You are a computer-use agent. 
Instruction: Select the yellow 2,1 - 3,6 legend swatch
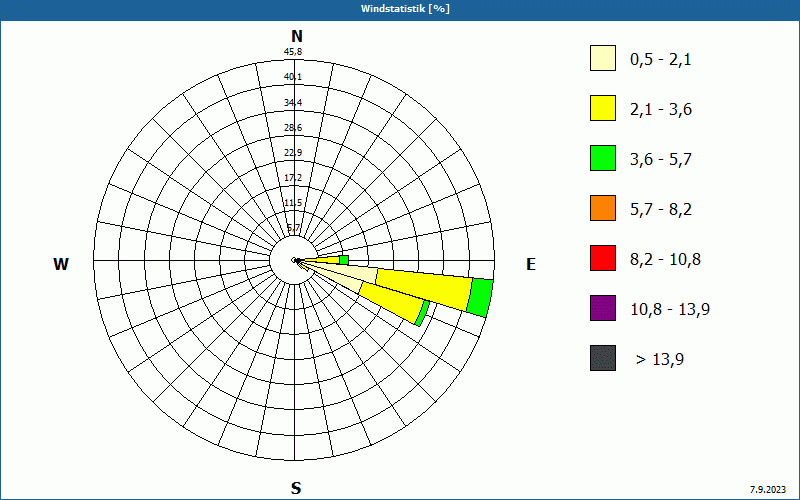603,108
